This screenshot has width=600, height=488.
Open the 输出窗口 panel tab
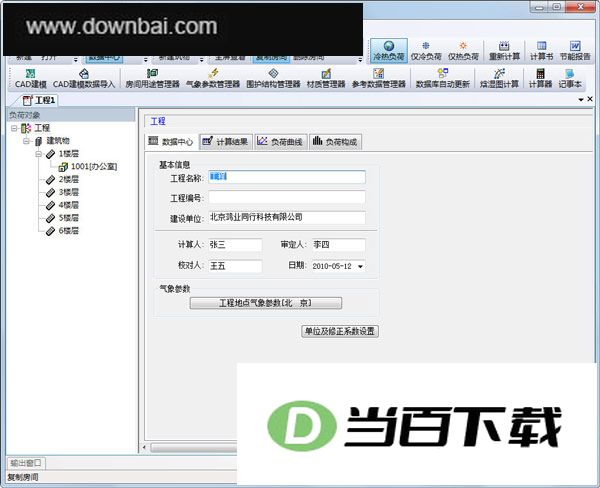point(26,463)
